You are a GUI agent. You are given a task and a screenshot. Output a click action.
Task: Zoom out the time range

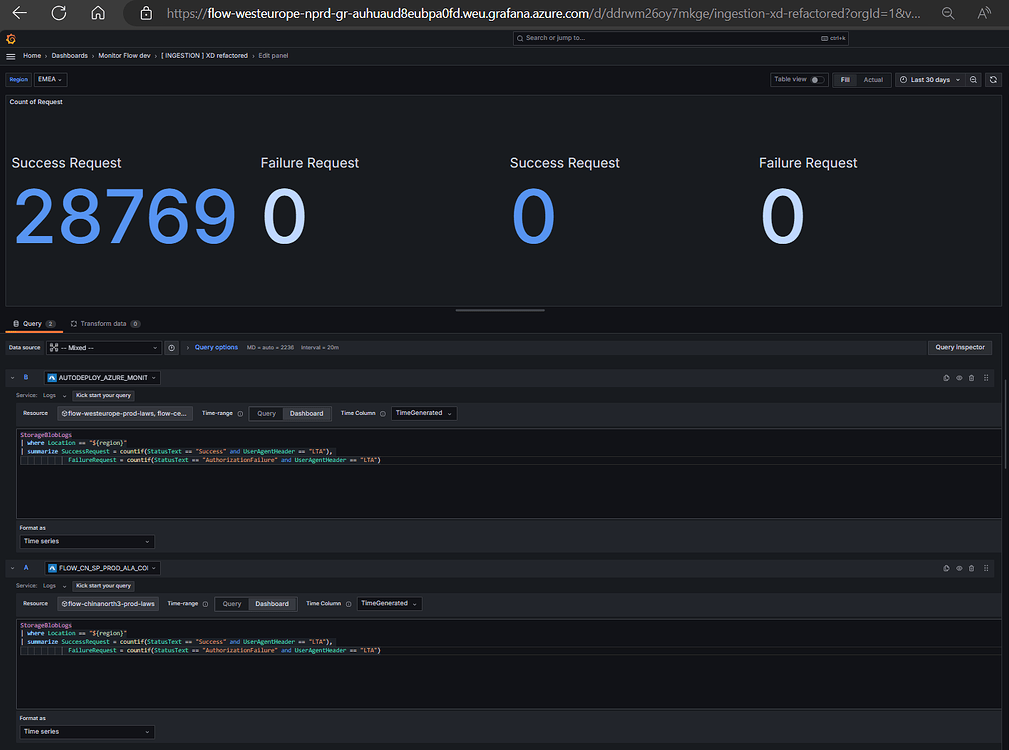pyautogui.click(x=974, y=79)
